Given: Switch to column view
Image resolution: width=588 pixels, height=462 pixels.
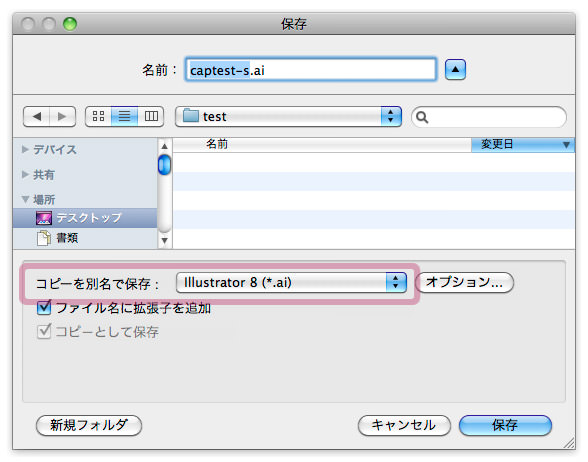Looking at the screenshot, I should pyautogui.click(x=151, y=117).
